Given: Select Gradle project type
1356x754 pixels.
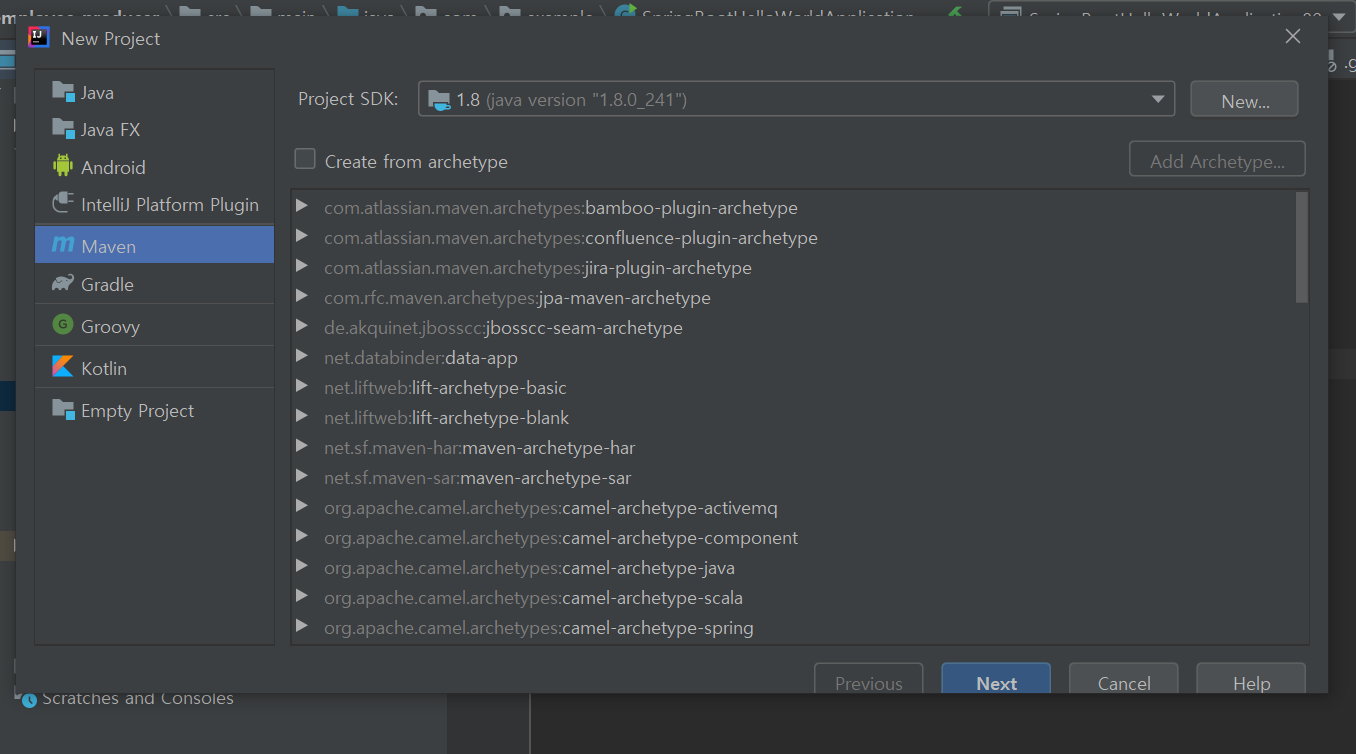Looking at the screenshot, I should click(x=154, y=284).
